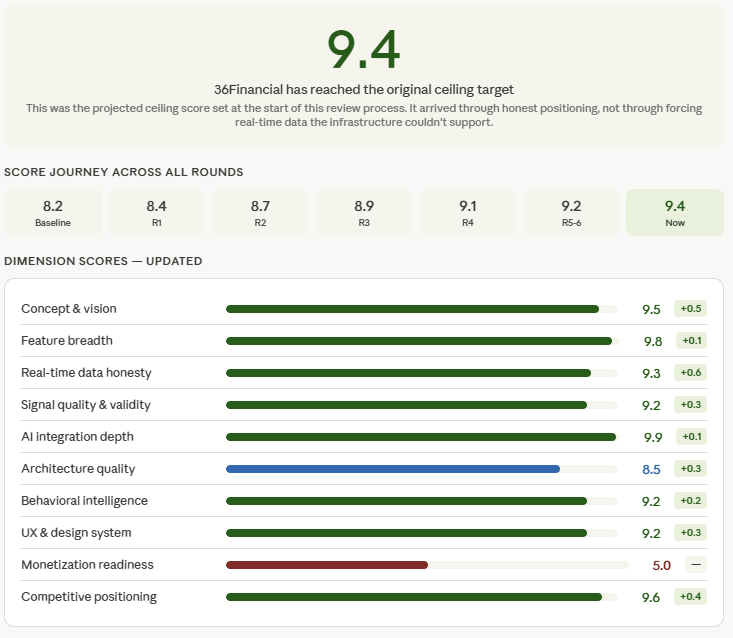Click the large 9.4 overall score
The height and width of the screenshot is (638, 733).
pyautogui.click(x=363, y=50)
